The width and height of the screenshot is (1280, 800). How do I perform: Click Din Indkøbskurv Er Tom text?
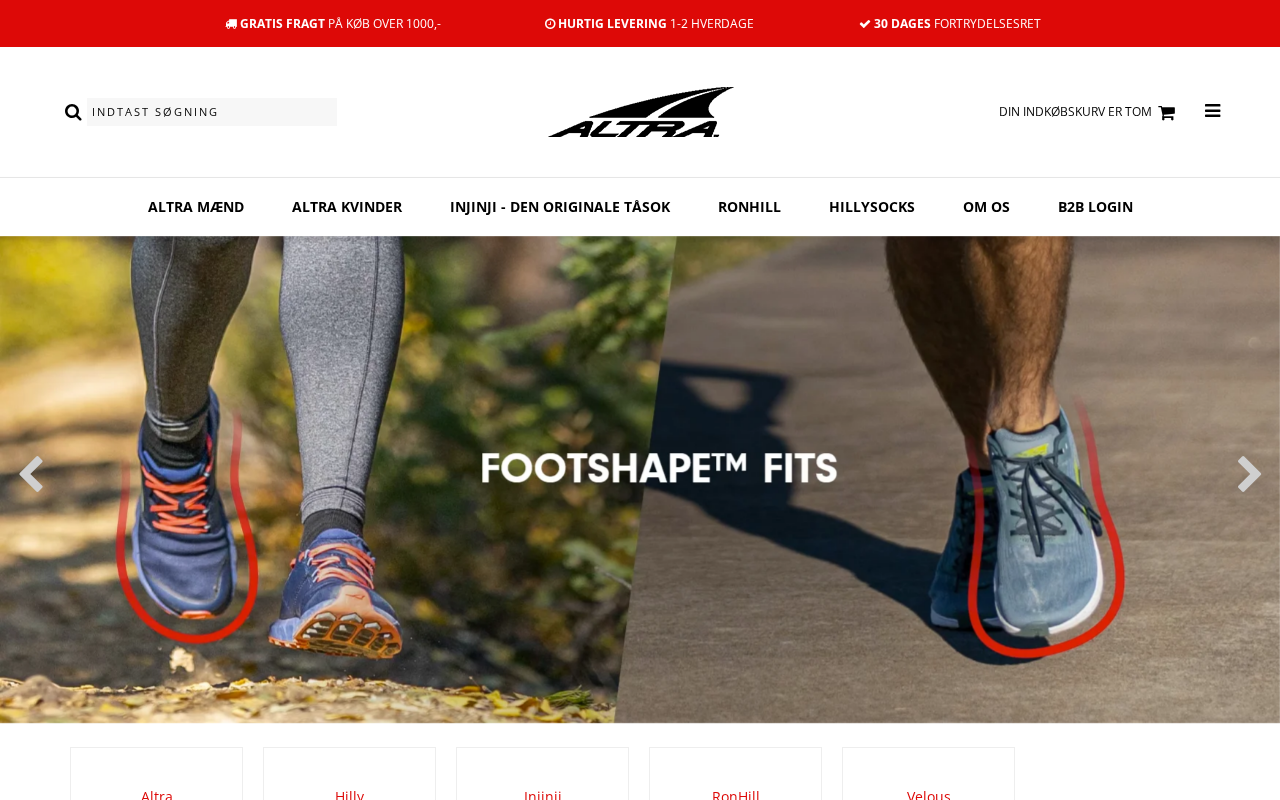pyautogui.click(x=1075, y=112)
